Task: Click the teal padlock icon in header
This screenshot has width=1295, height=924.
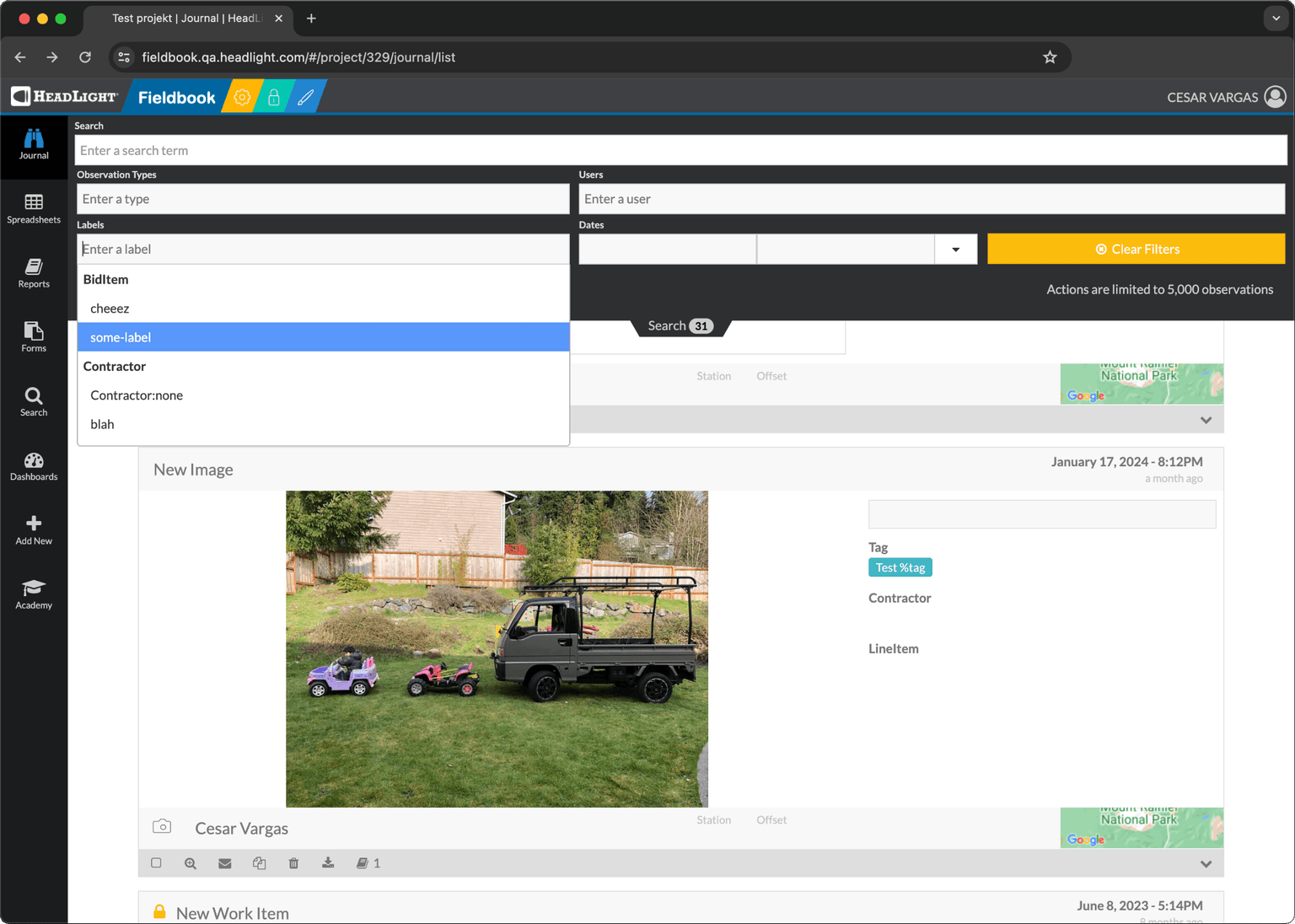Action: tap(274, 98)
